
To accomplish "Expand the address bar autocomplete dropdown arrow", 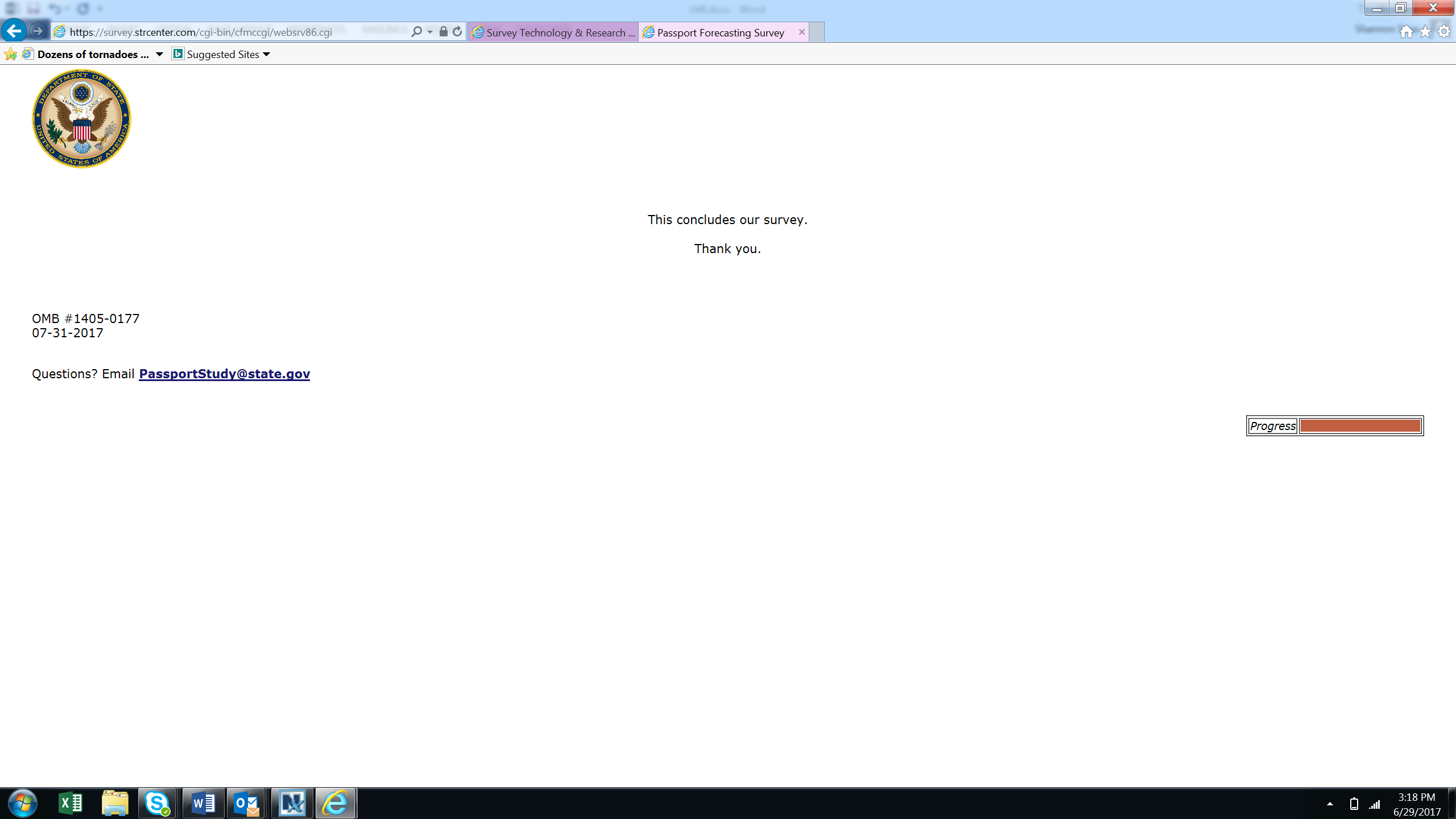I will click(430, 32).
